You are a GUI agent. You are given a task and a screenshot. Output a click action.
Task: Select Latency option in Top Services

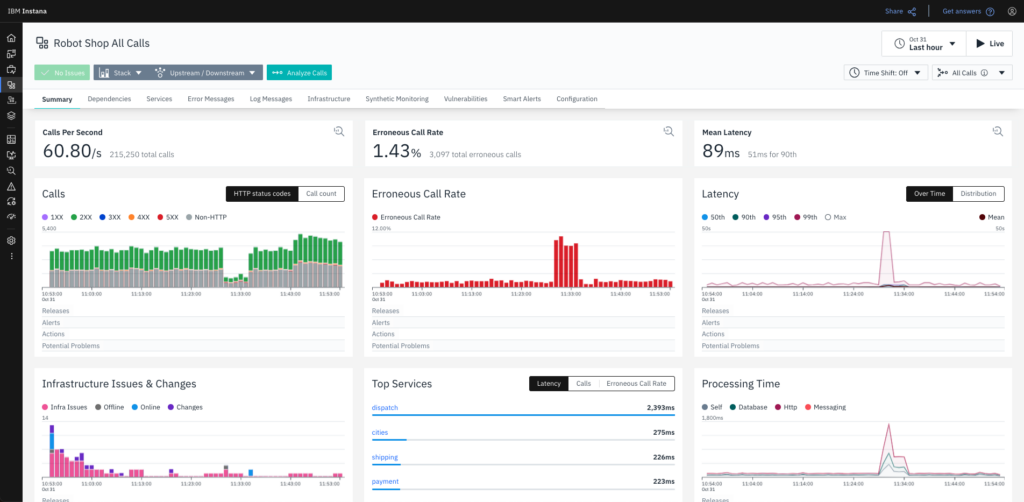click(x=549, y=384)
